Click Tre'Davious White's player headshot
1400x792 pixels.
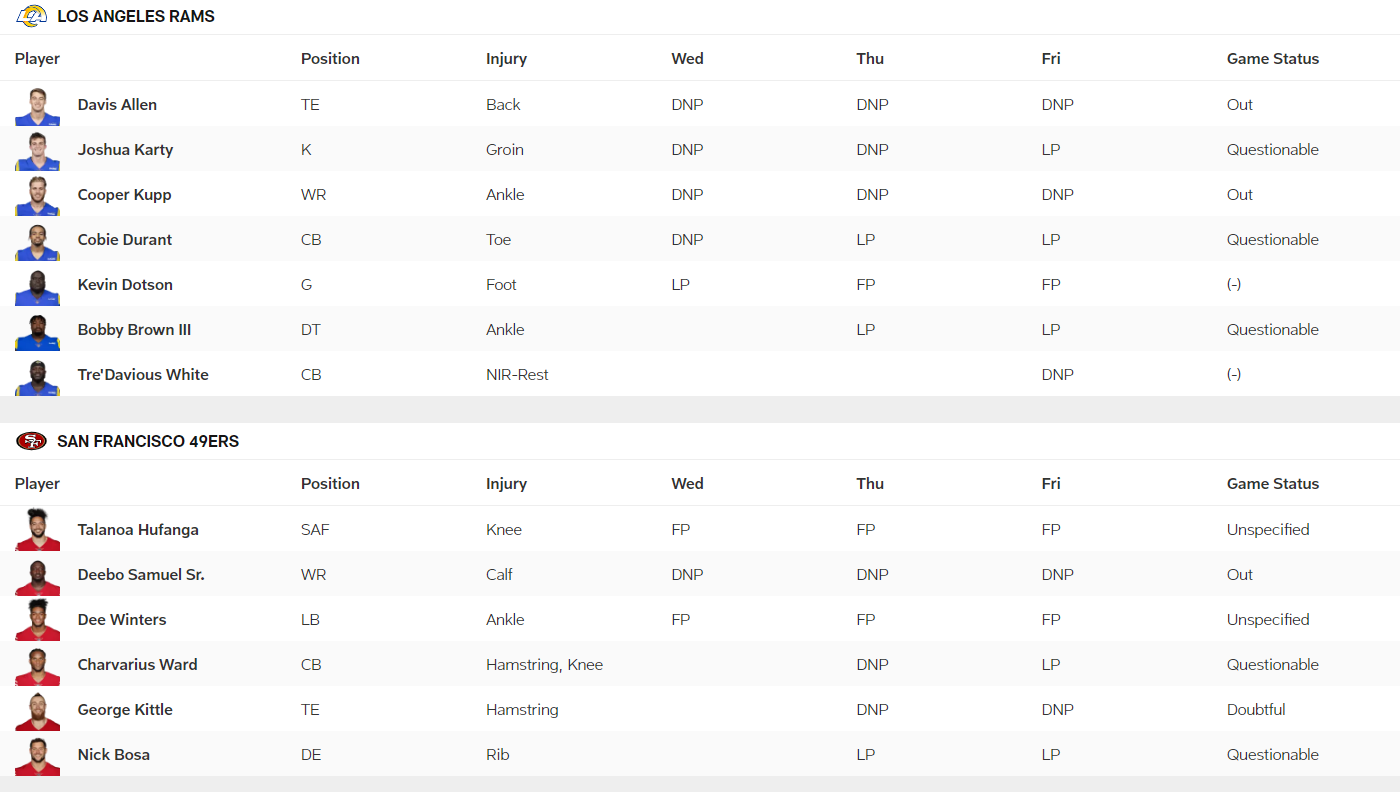coord(37,375)
